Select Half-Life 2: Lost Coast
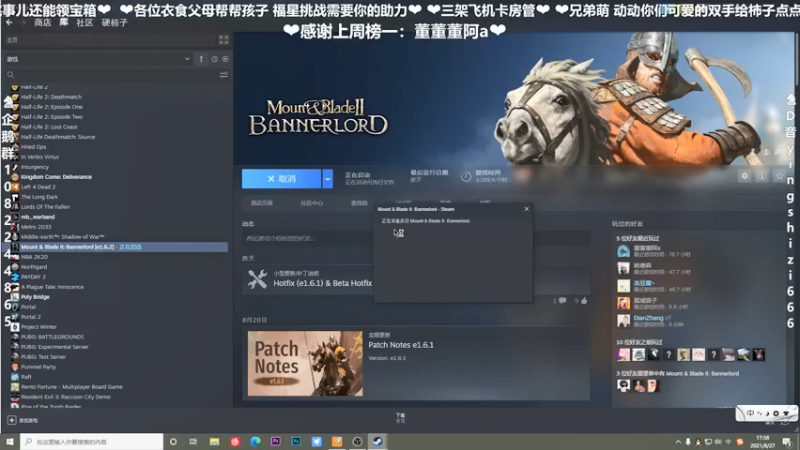Screen dimensions: 800x450 click(49, 127)
